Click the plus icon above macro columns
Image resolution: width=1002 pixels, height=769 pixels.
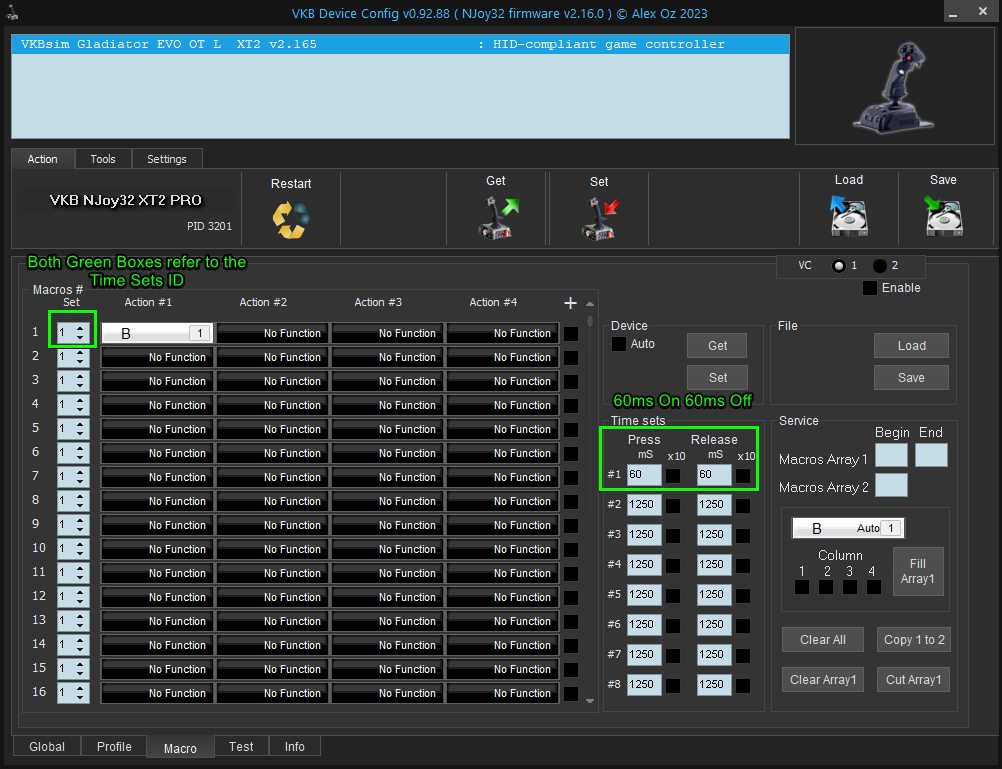pos(571,303)
